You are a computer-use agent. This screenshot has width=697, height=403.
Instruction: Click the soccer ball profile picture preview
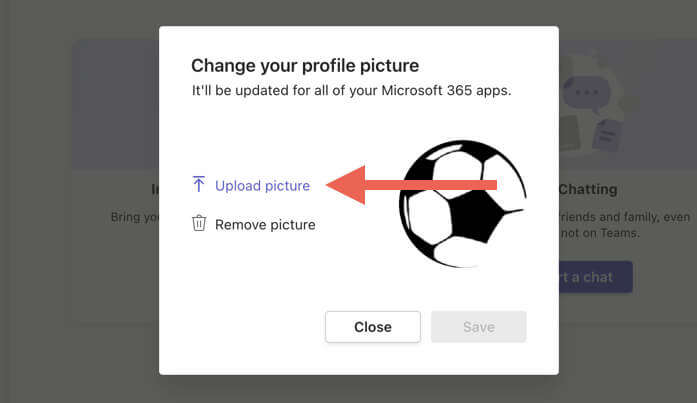click(x=461, y=204)
